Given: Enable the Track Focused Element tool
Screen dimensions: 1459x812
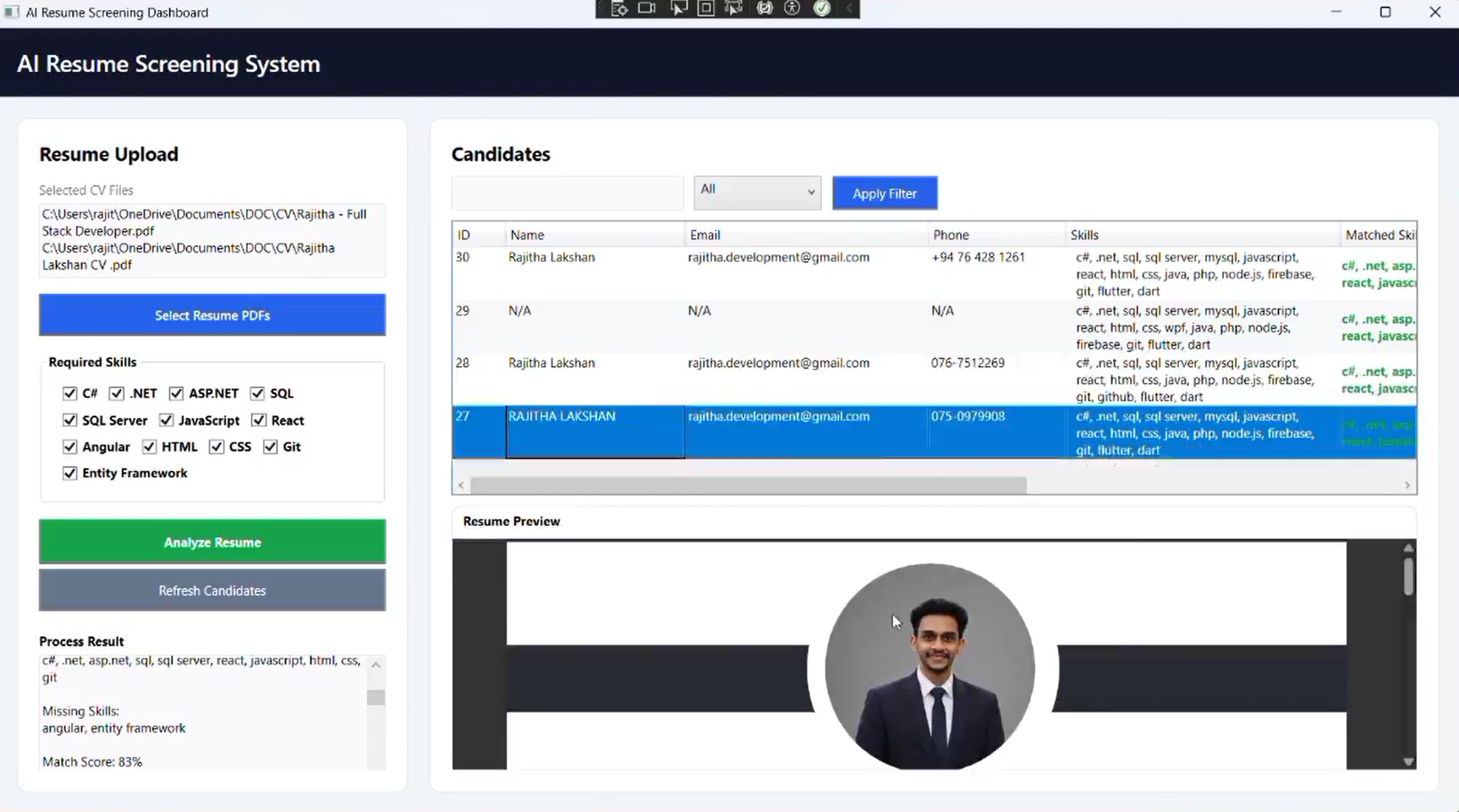Looking at the screenshot, I should (734, 8).
